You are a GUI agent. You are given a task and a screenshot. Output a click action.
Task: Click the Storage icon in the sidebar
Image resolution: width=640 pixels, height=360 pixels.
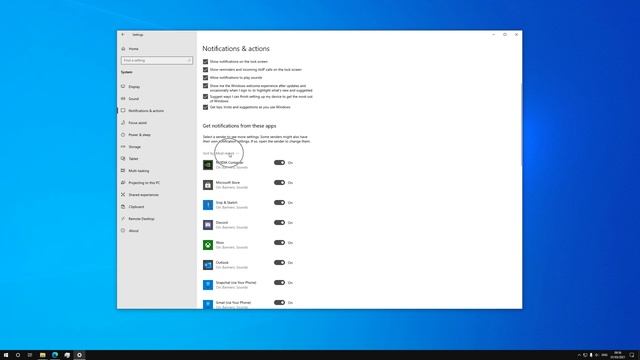(123, 147)
